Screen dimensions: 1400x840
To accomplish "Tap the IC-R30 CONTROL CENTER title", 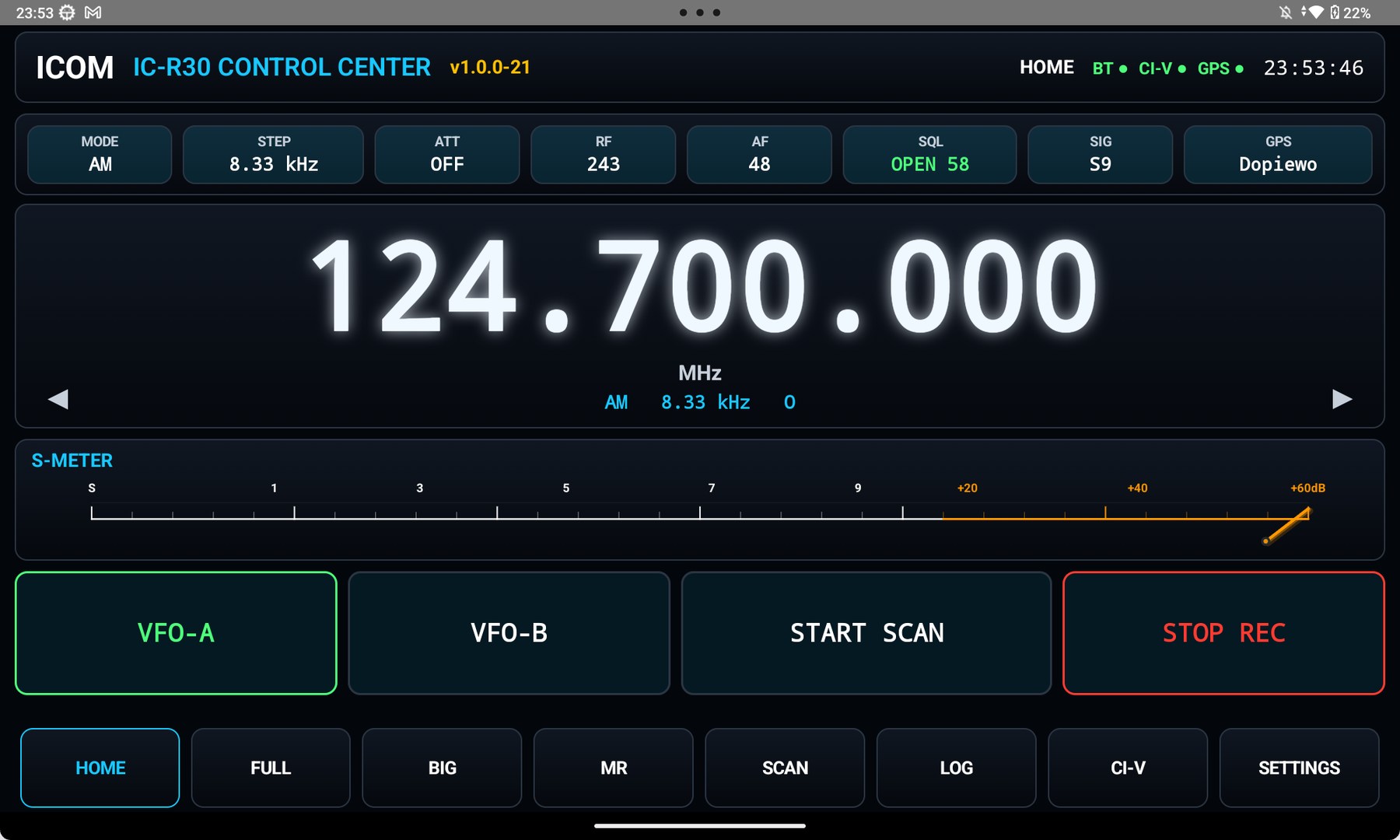I will pyautogui.click(x=282, y=67).
